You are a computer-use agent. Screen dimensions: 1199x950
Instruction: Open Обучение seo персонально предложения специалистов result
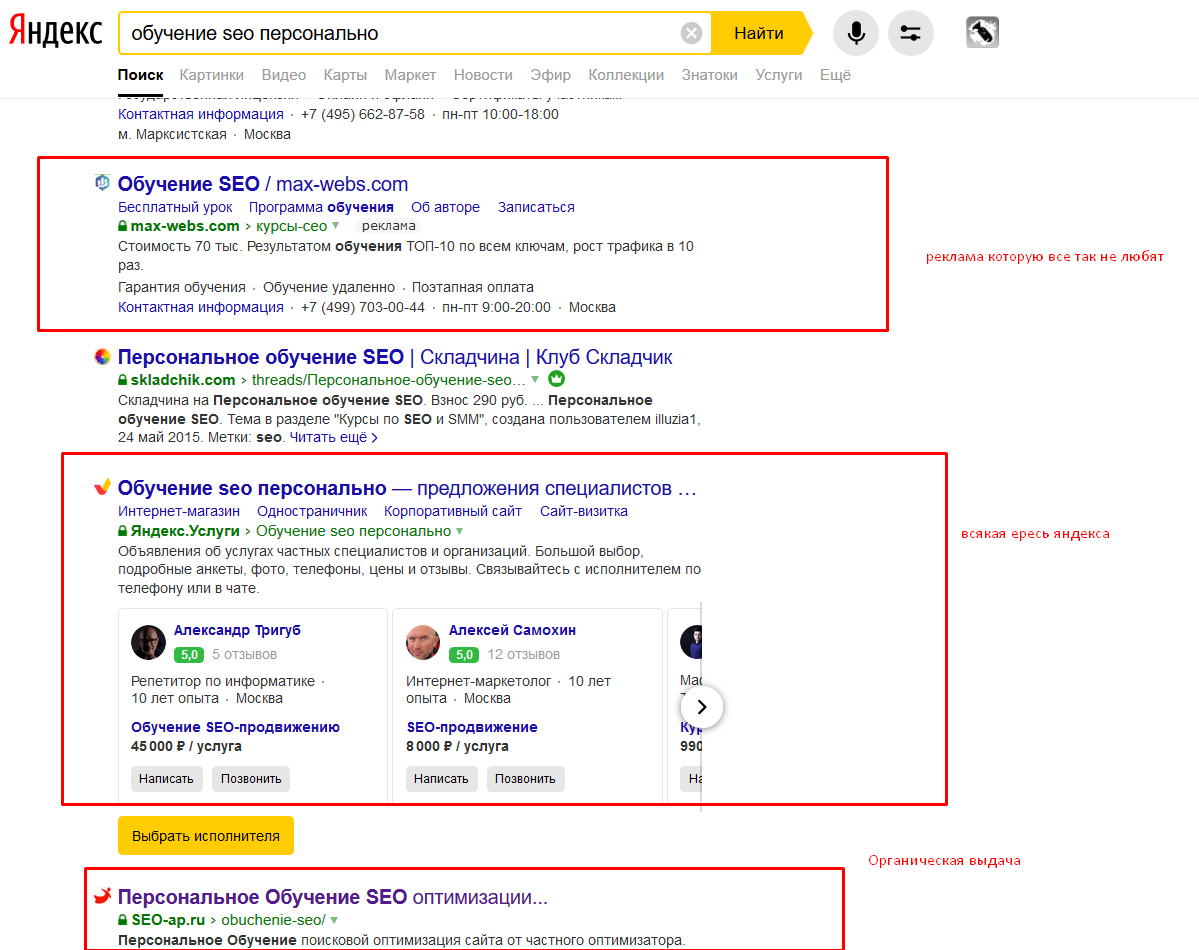(x=407, y=488)
